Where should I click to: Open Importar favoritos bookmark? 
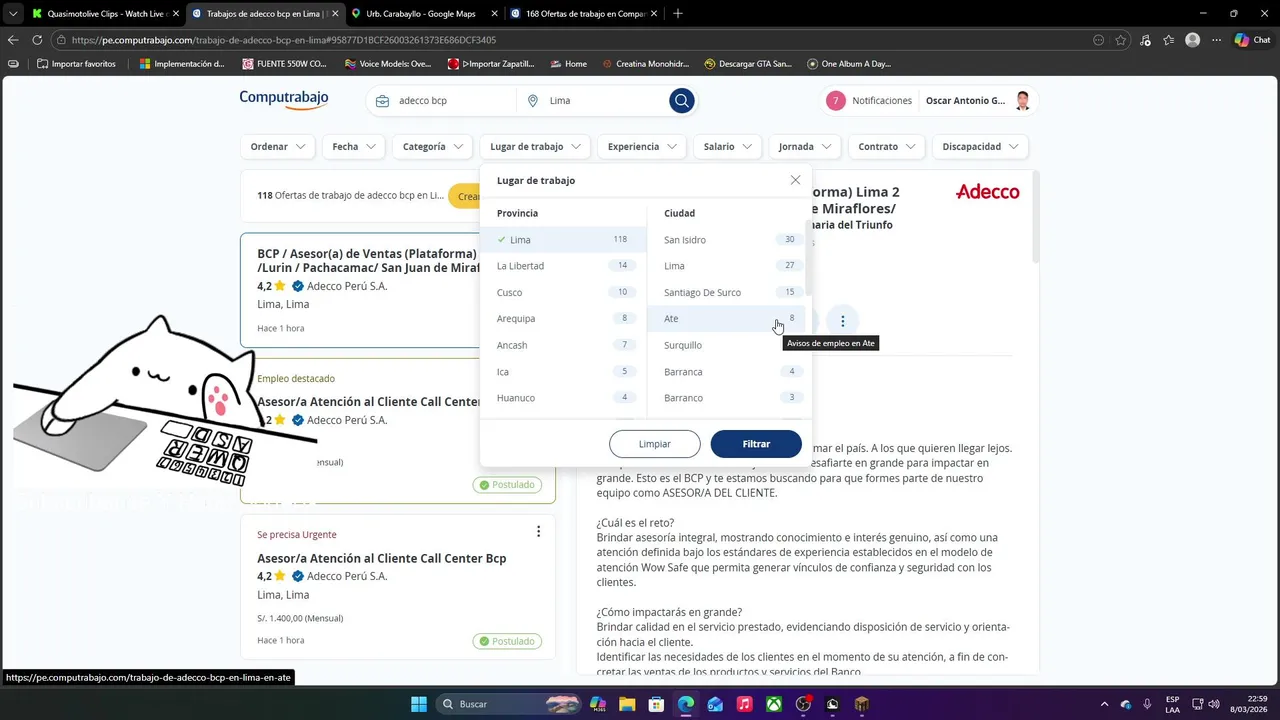(75, 64)
